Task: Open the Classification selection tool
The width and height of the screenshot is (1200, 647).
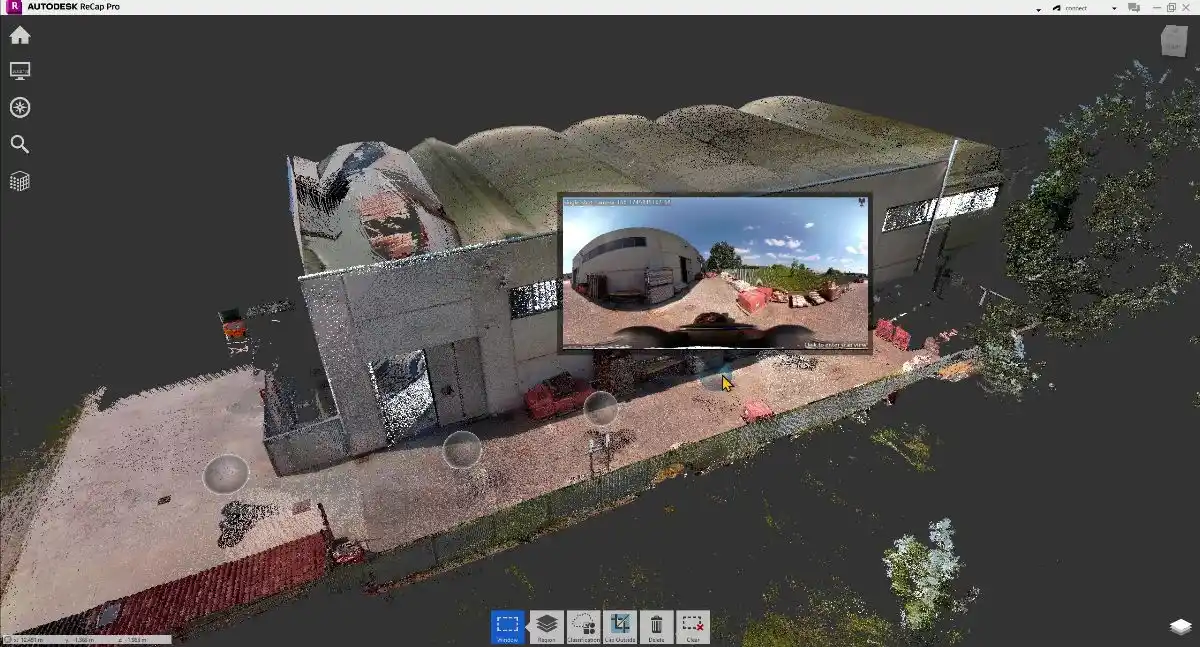Action: (x=583, y=627)
